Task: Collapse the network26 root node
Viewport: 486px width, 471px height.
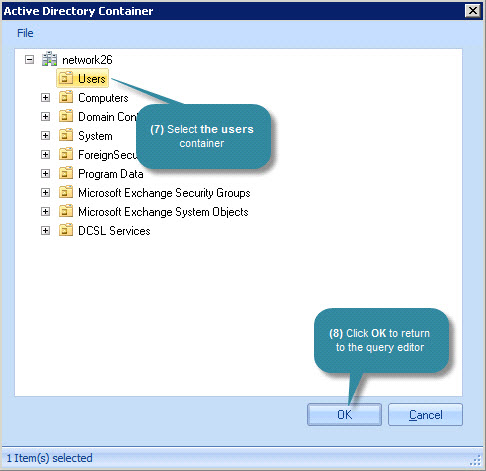Action: [x=29, y=60]
